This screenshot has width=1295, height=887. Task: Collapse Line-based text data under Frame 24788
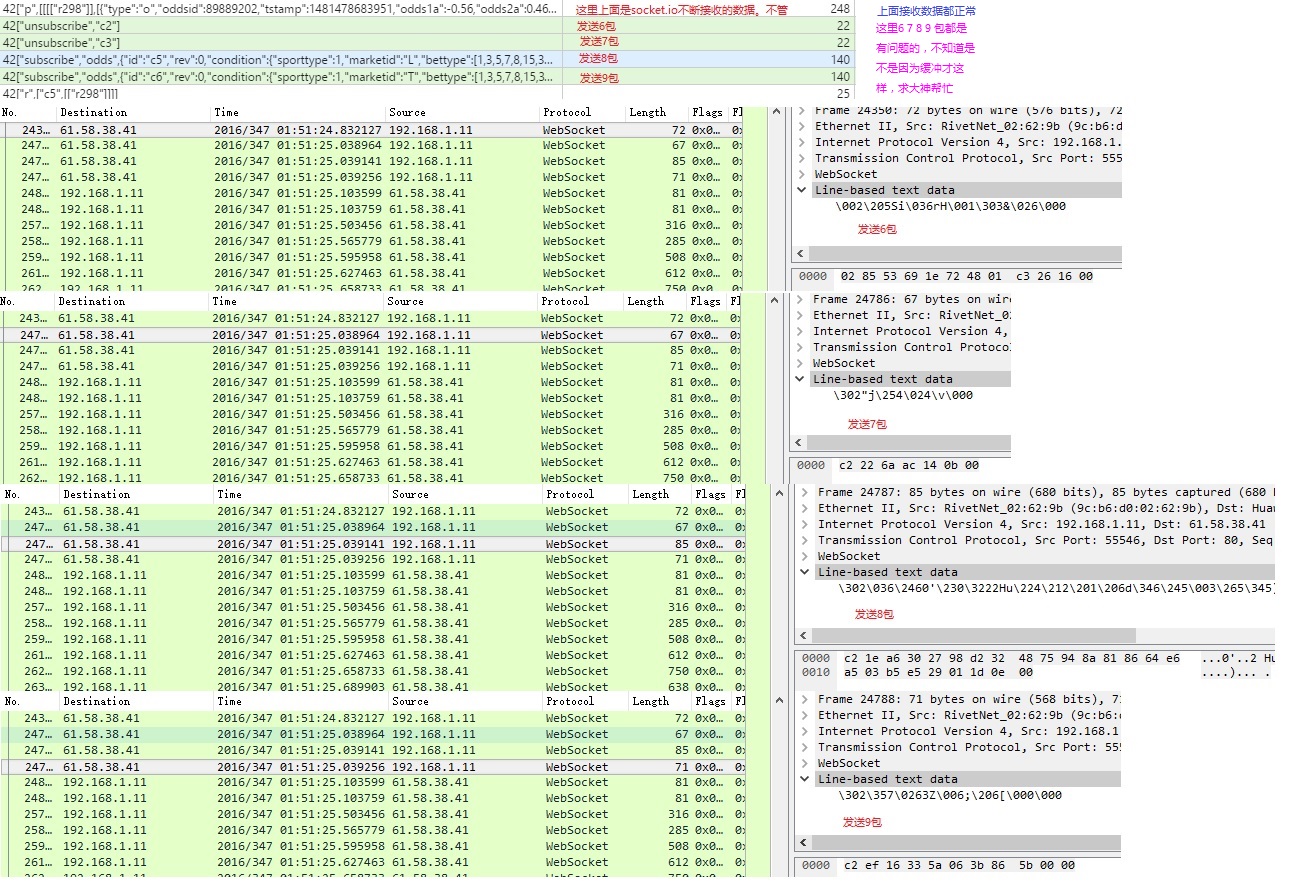pyautogui.click(x=804, y=779)
